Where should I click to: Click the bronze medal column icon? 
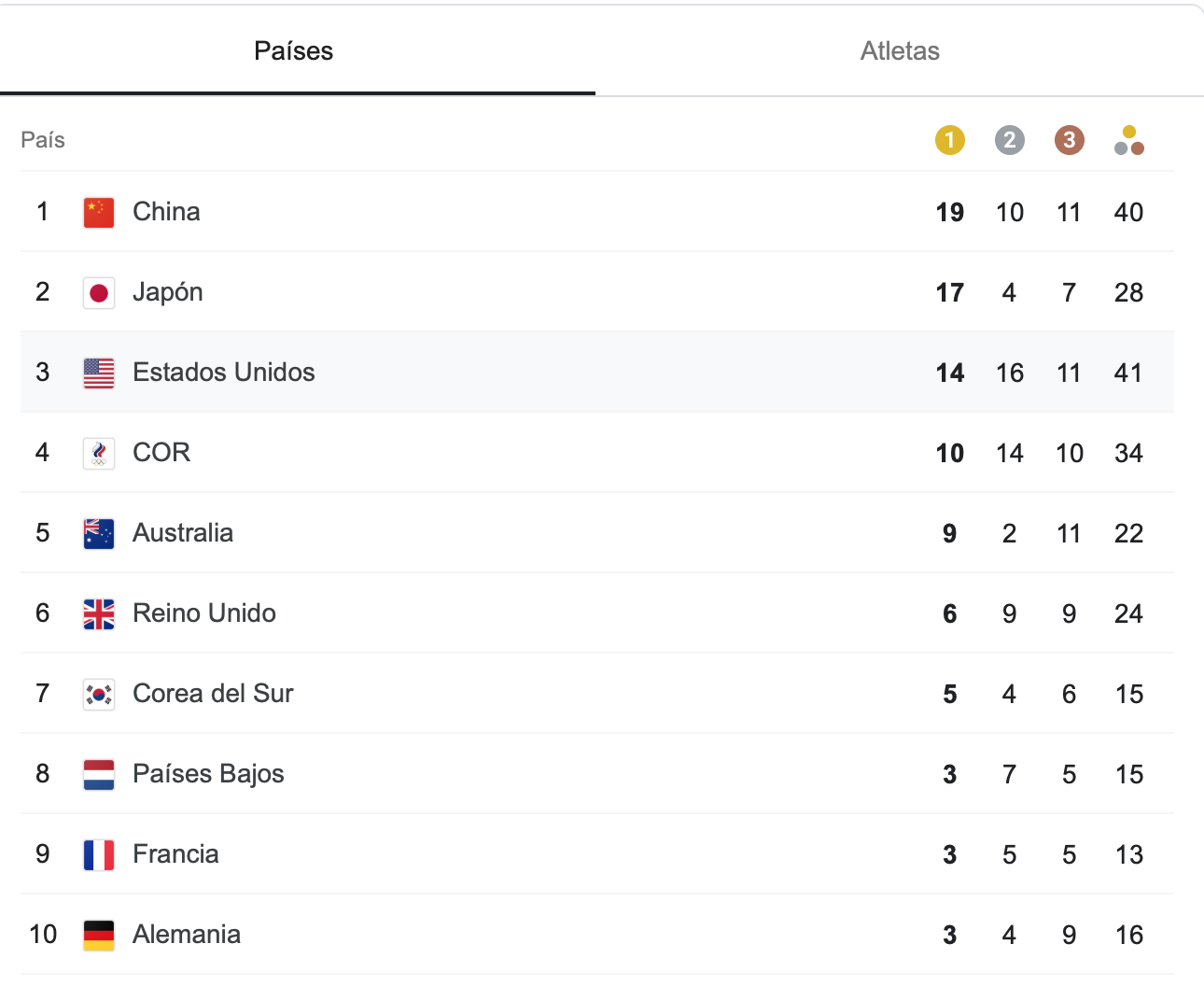1070,140
